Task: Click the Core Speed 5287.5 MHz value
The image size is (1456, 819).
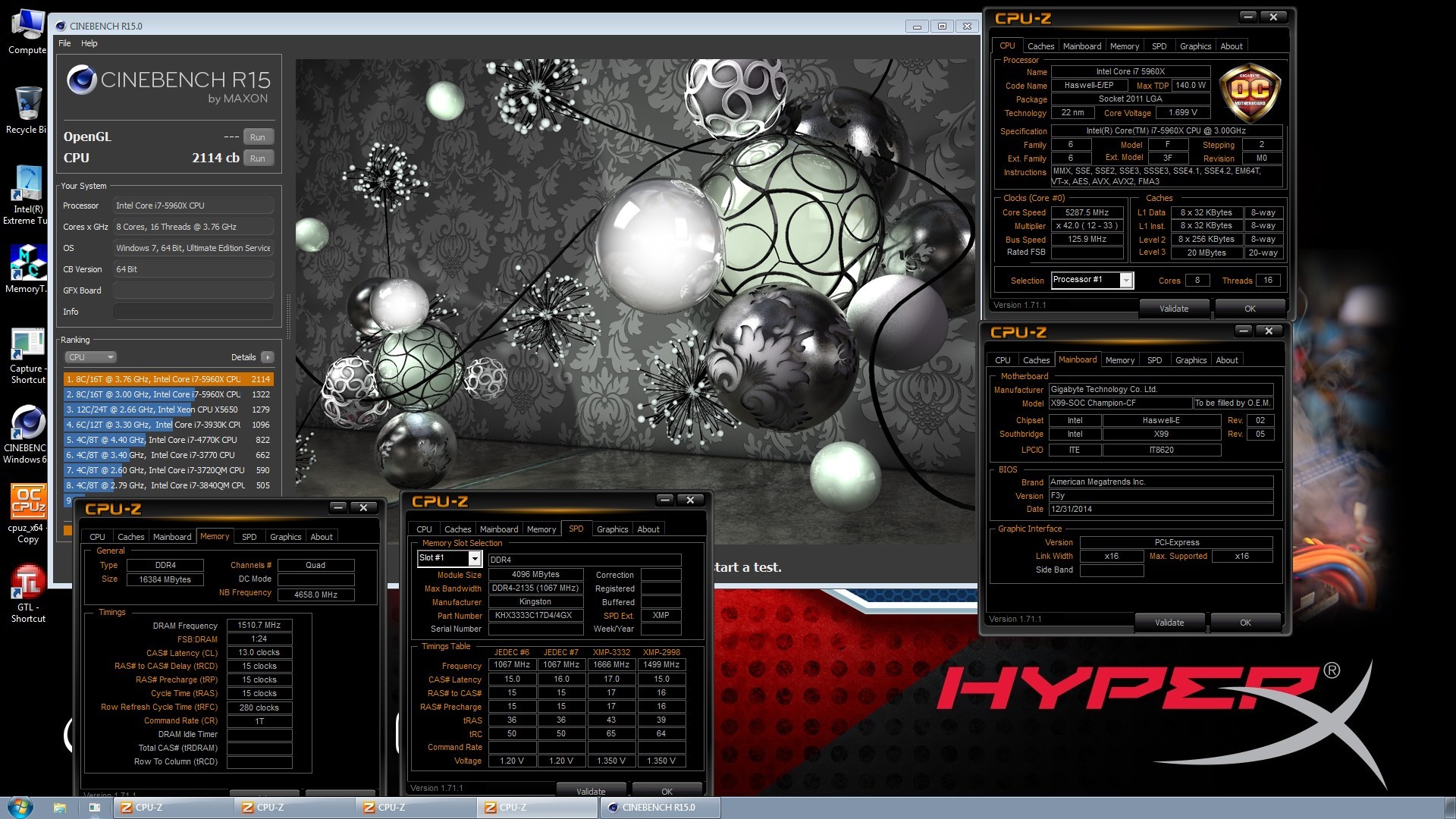Action: click(x=1087, y=212)
